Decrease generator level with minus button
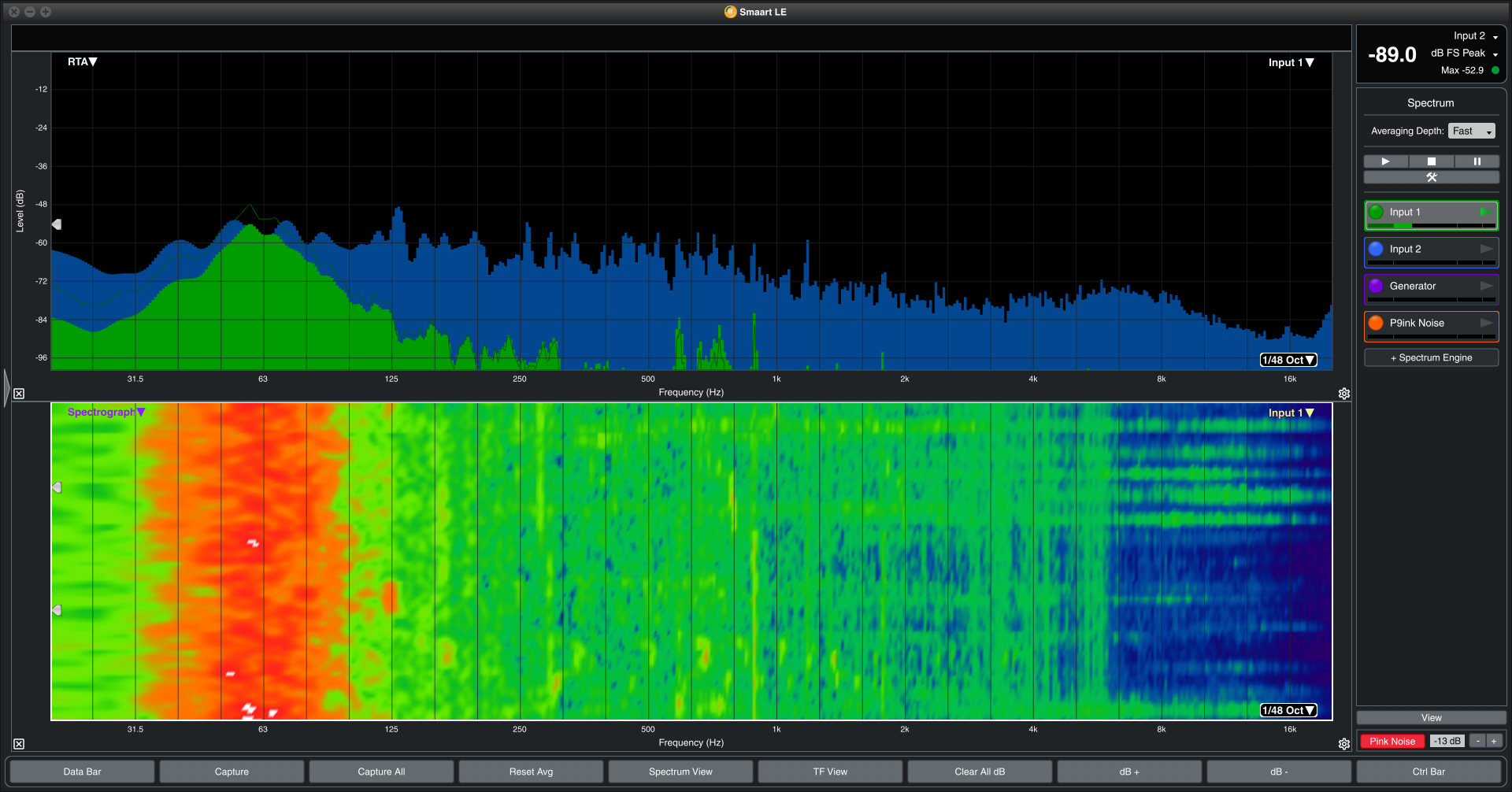The width and height of the screenshot is (1512, 792). point(1478,741)
